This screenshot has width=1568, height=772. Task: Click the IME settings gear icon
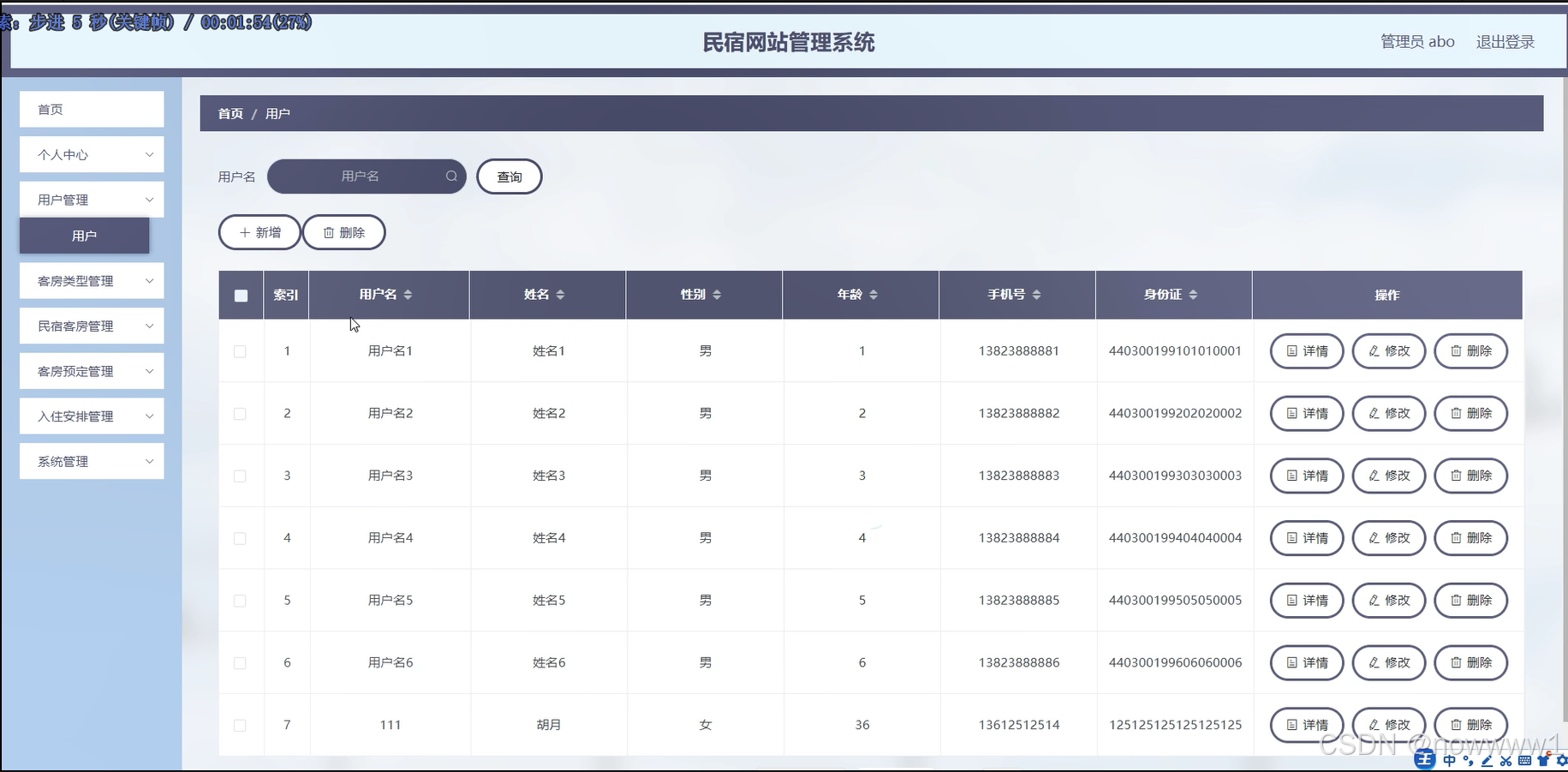(1563, 761)
